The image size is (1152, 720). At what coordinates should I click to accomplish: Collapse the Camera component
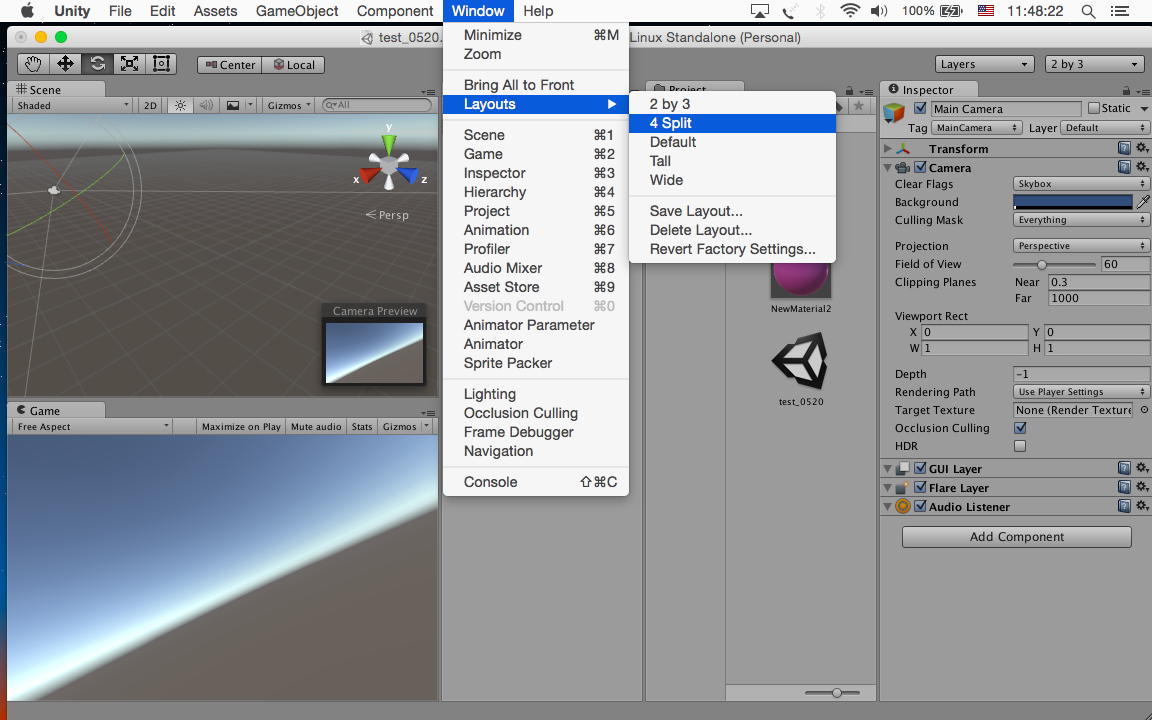point(888,168)
